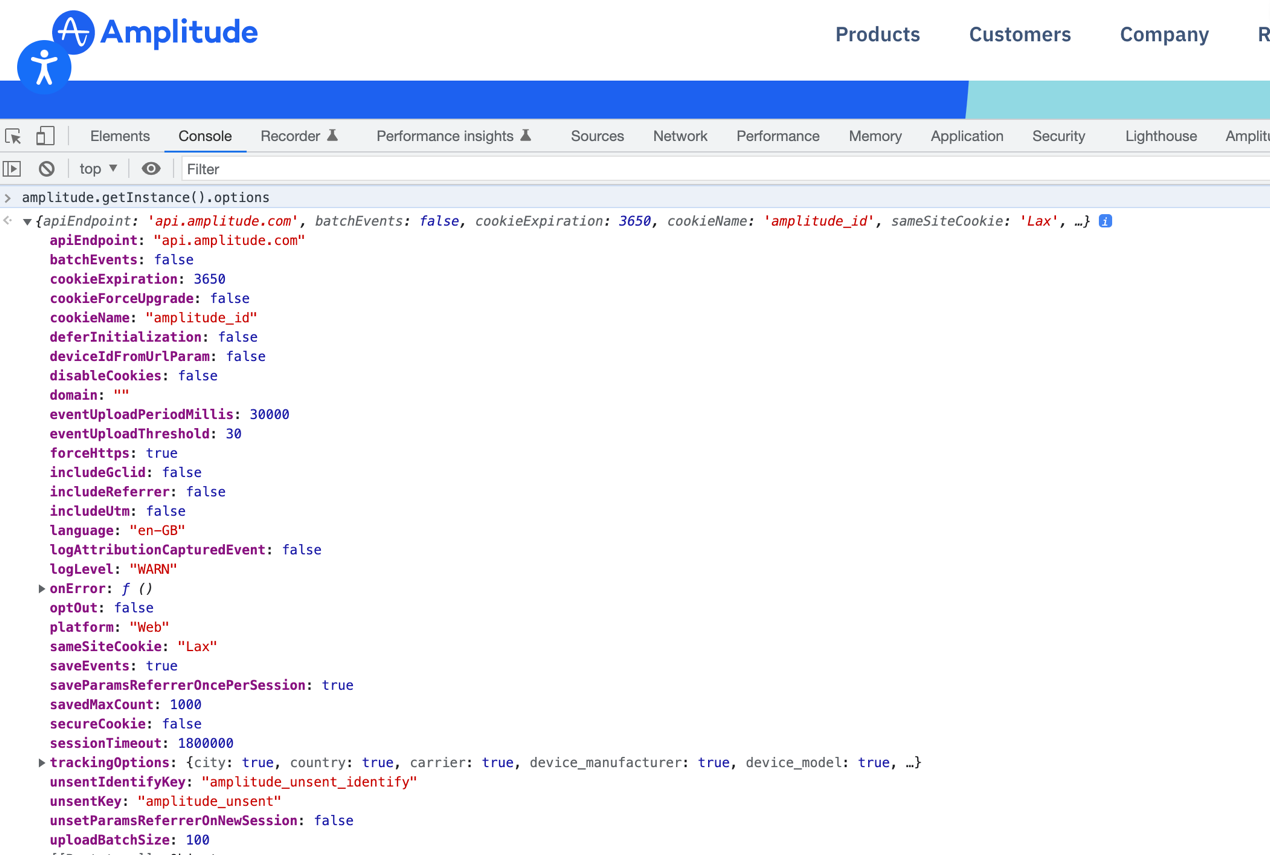Expand the trackingOptions object
The image size is (1270, 855).
(x=42, y=763)
